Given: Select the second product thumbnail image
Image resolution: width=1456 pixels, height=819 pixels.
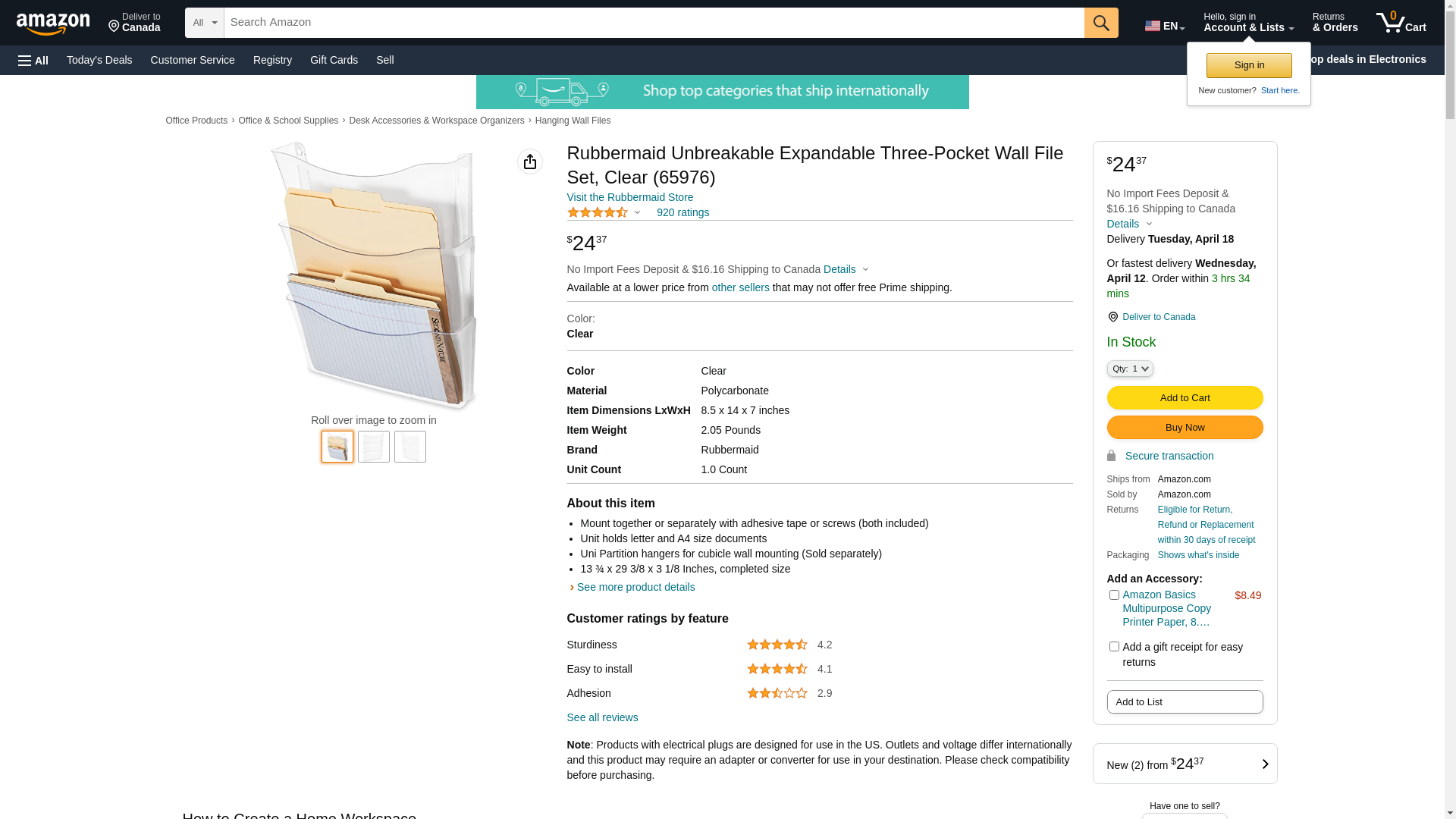Looking at the screenshot, I should [x=374, y=447].
